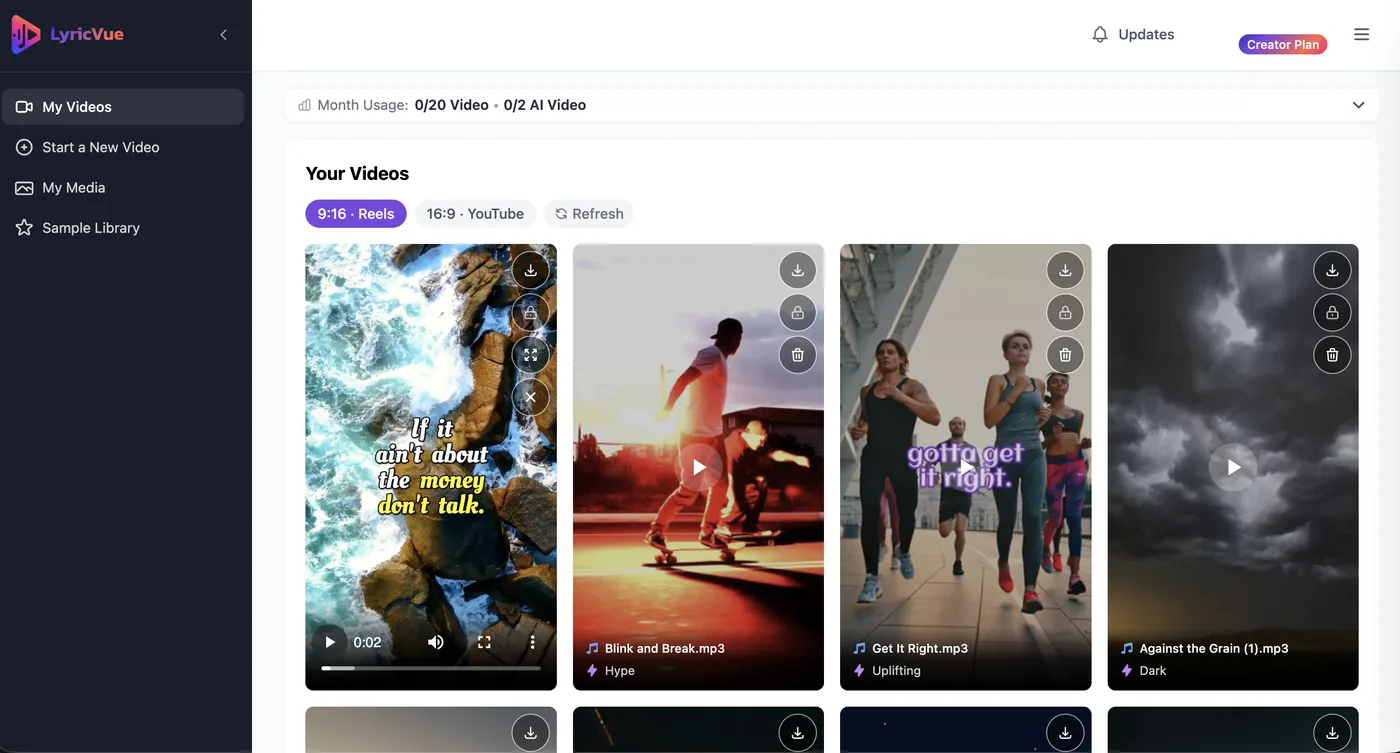Seek on the video progress bar
Viewport: 1400px width, 753px height.
click(x=431, y=668)
